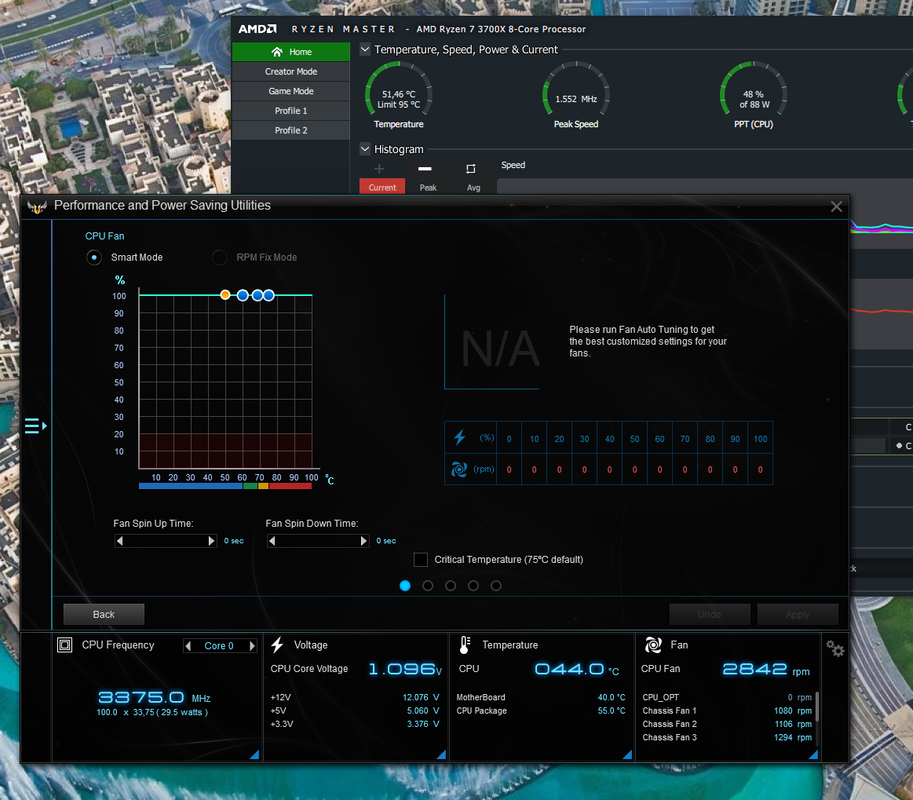Screen dimensions: 913x800
Task: Click the Fan panel icon
Action: (x=653, y=645)
